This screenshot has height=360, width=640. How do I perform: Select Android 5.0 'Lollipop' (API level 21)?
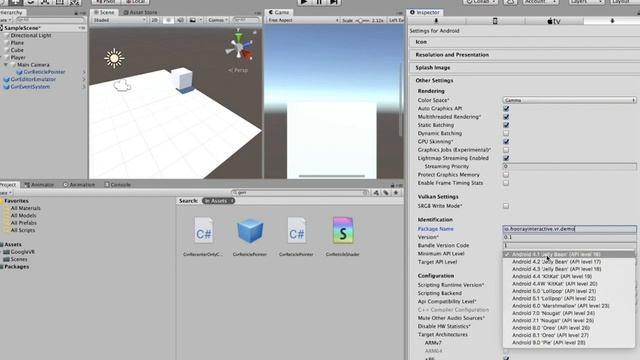[x=554, y=291]
